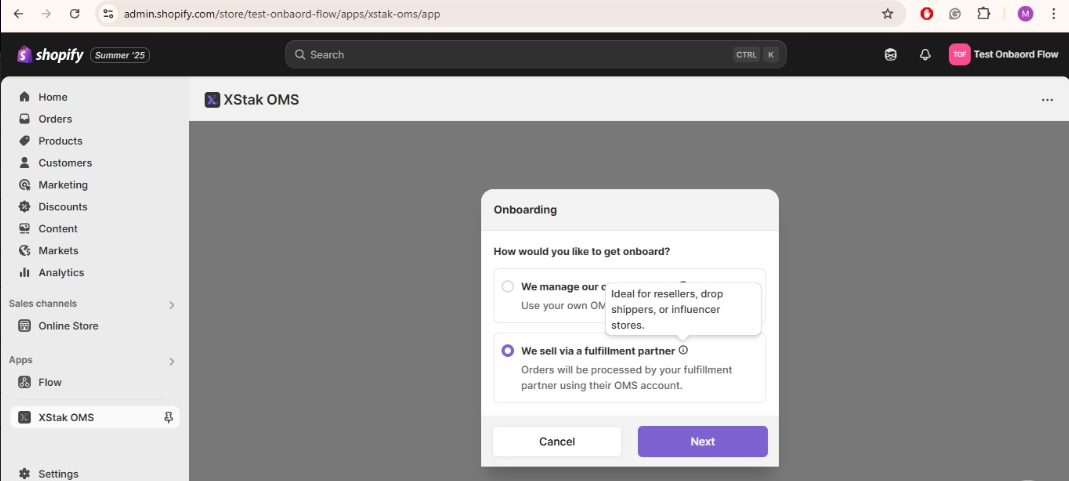The width and height of the screenshot is (1069, 481).
Task: Select the 'We manage our own' radio option
Action: tap(508, 286)
